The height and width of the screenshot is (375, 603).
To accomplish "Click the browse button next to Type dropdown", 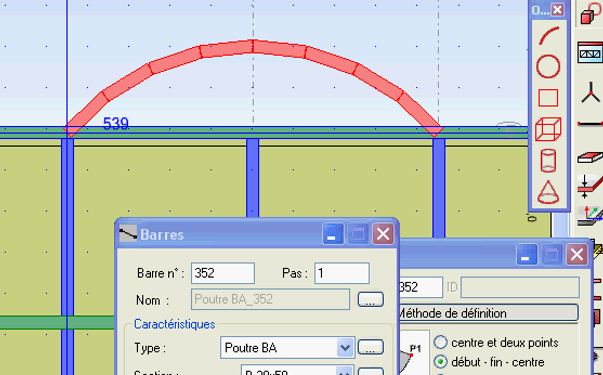I will pos(370,347).
